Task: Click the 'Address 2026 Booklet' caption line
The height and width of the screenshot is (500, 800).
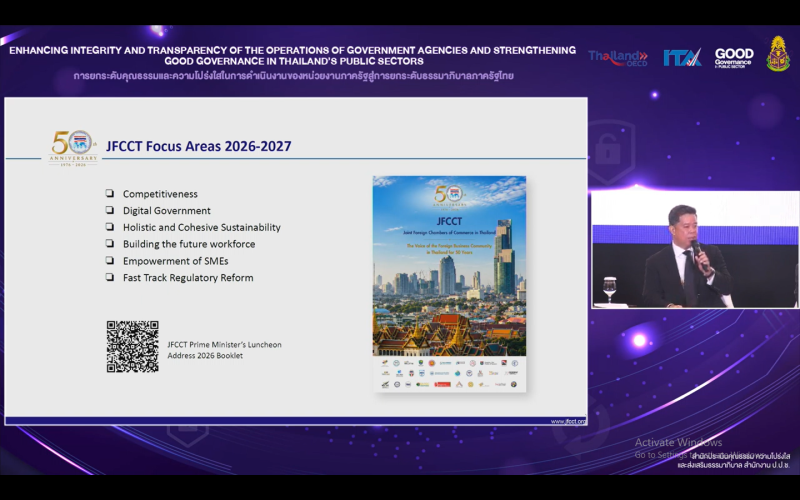Action: pyautogui.click(x=205, y=356)
